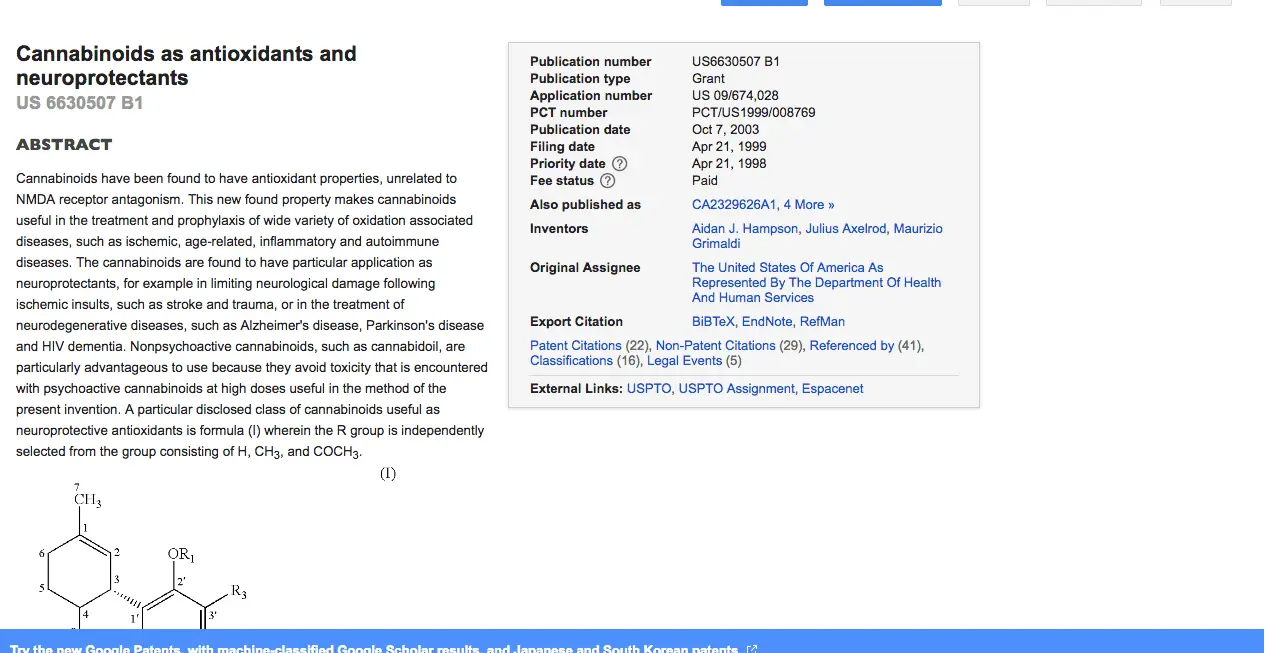Open inventor Julius Axelrod's link
Viewport: 1265px width, 653px height.
pos(845,229)
